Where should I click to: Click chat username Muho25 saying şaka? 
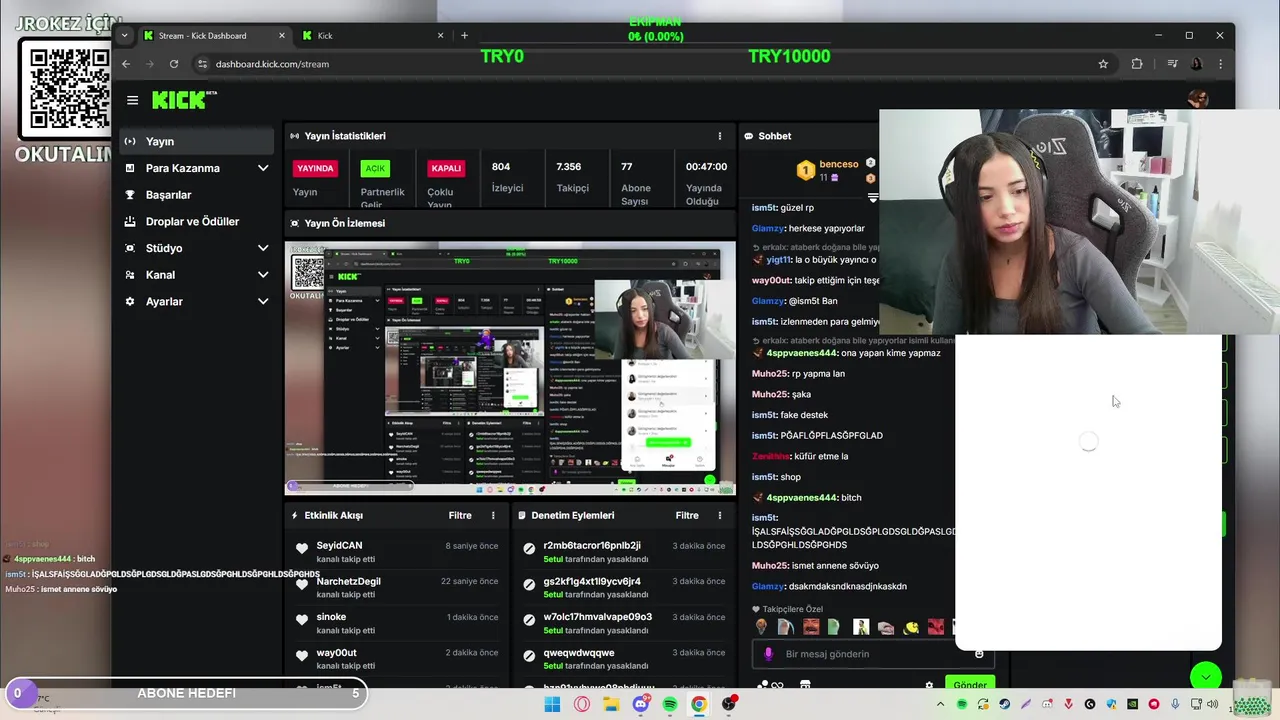click(x=769, y=395)
